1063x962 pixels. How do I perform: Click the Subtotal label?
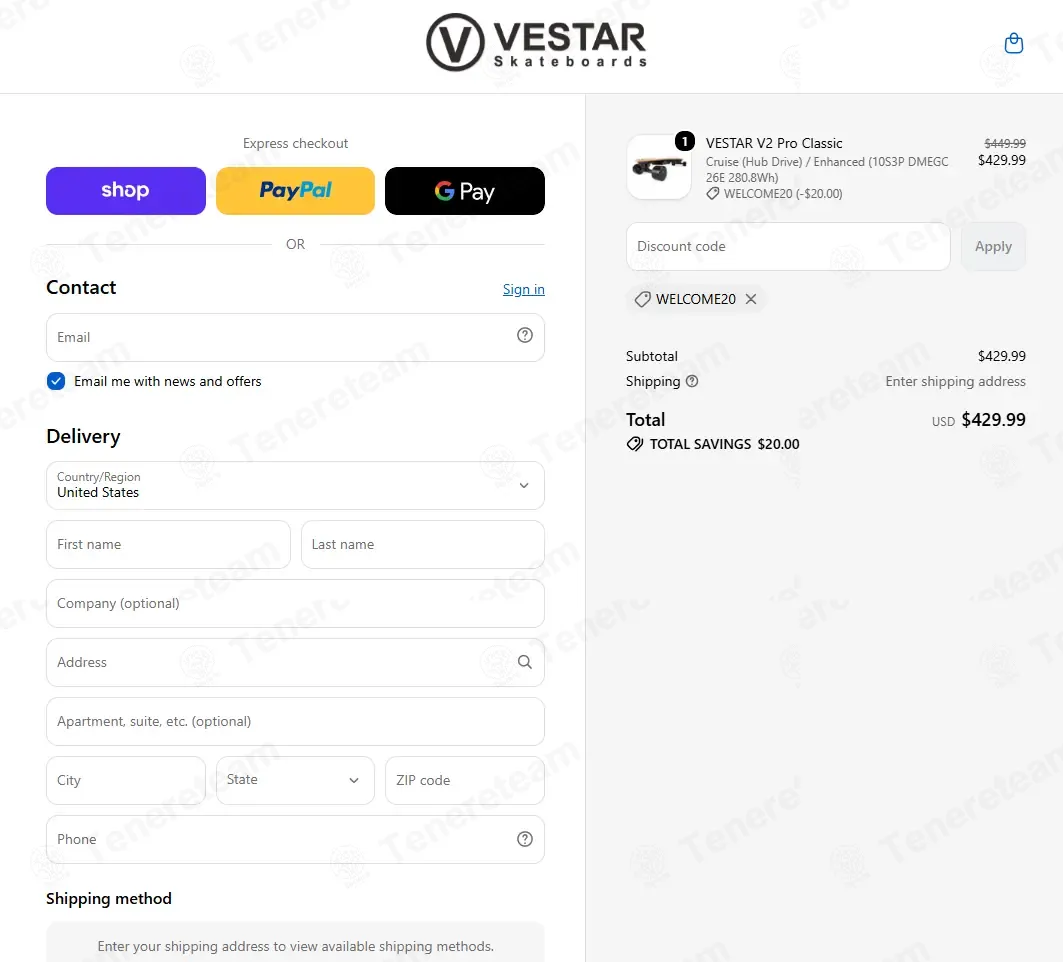pos(651,356)
